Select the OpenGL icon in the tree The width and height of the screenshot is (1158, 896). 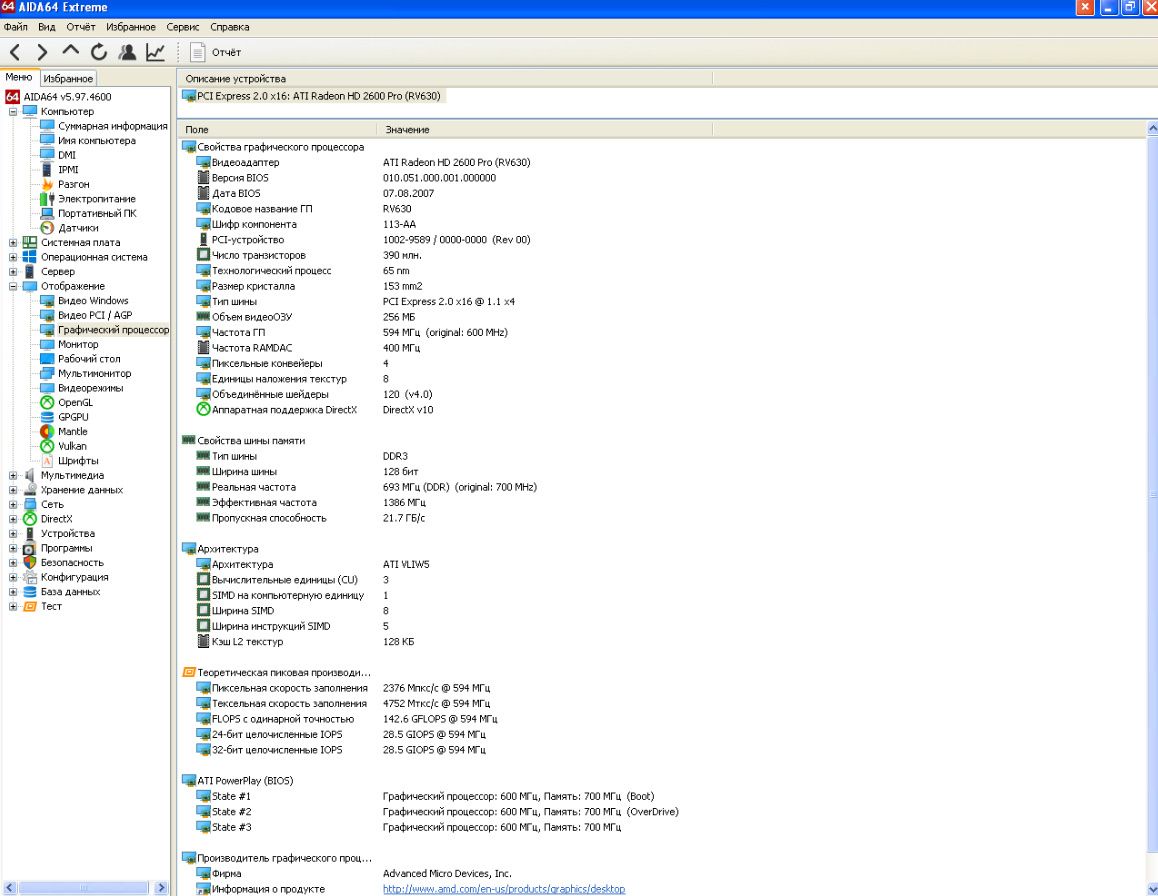pos(47,403)
